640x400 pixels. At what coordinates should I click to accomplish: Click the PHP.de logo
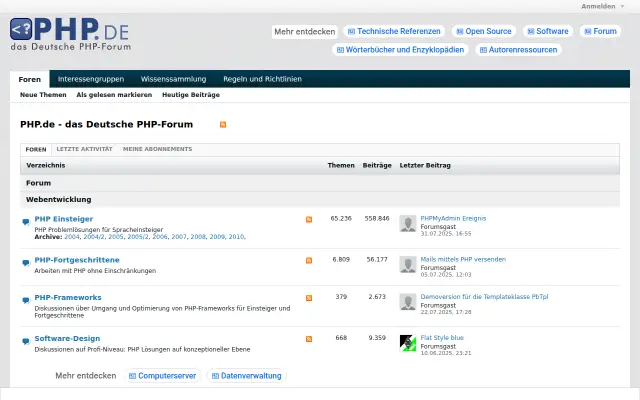(70, 34)
